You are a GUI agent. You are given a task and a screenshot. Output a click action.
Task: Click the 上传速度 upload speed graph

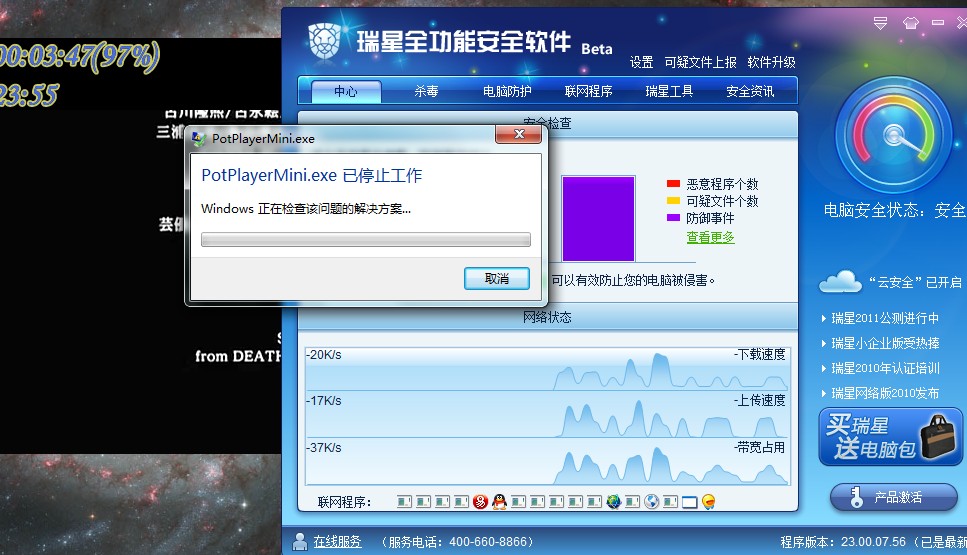pos(547,414)
